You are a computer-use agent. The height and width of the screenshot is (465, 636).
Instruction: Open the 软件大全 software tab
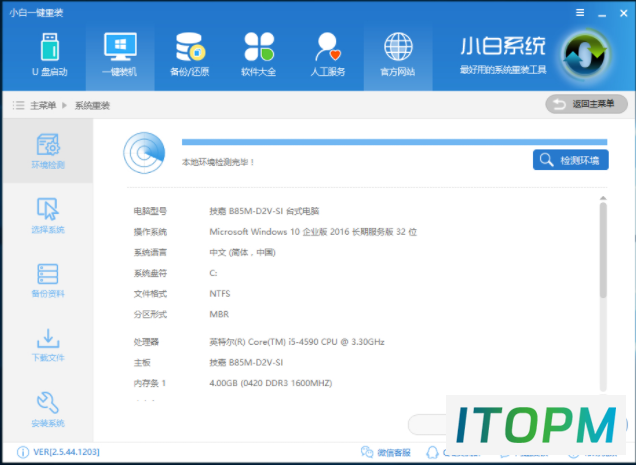point(259,55)
